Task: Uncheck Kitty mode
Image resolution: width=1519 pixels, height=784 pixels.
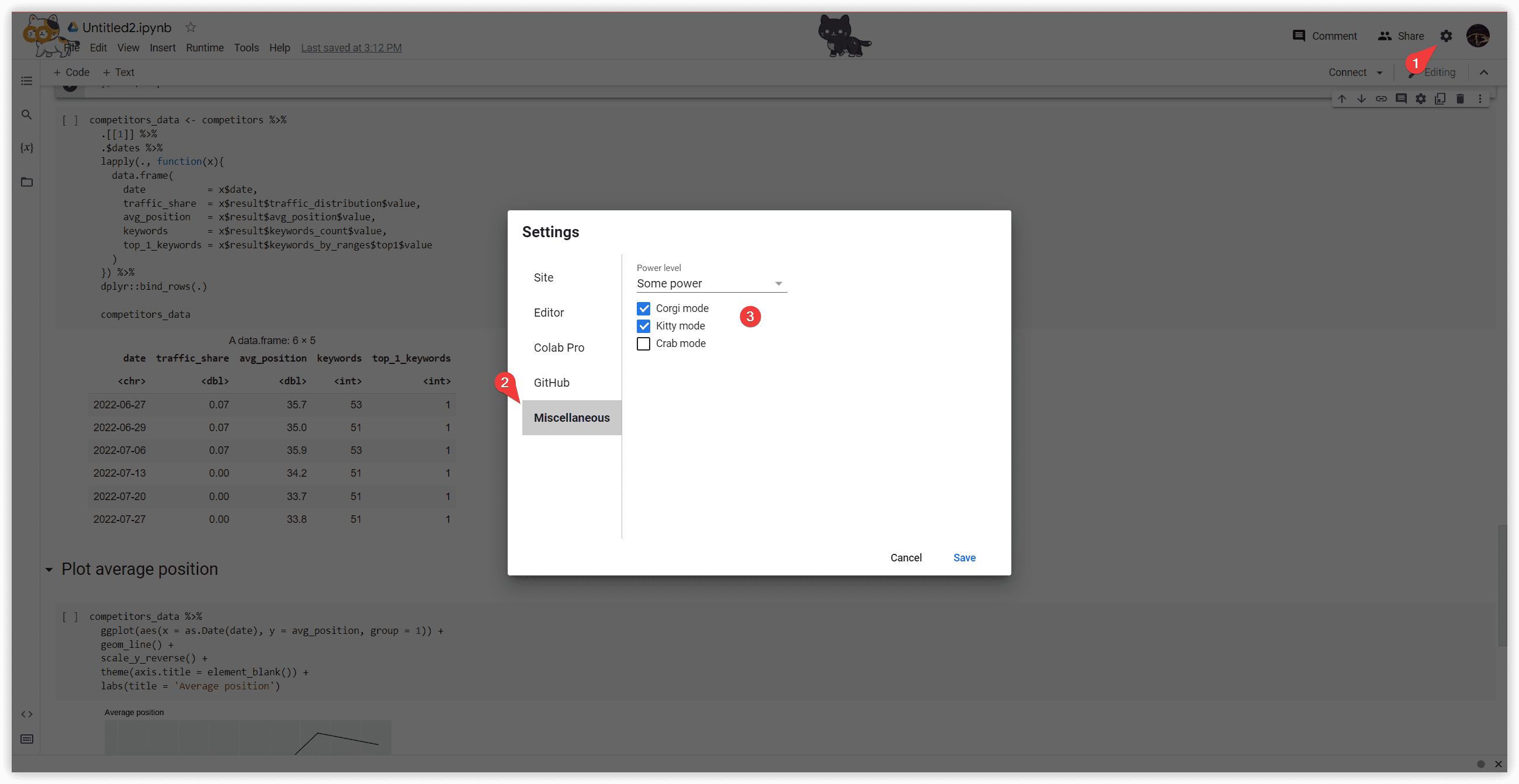Action: 643,325
